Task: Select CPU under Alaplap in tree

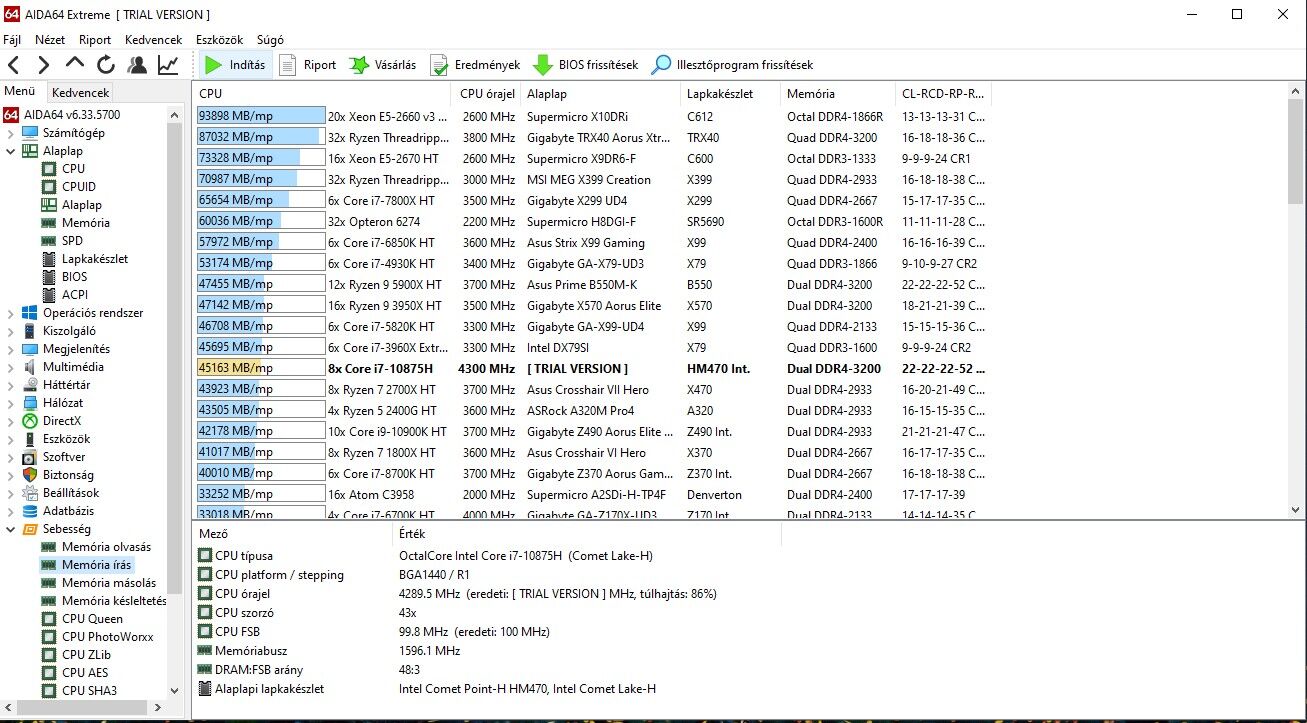Action: click(x=73, y=169)
